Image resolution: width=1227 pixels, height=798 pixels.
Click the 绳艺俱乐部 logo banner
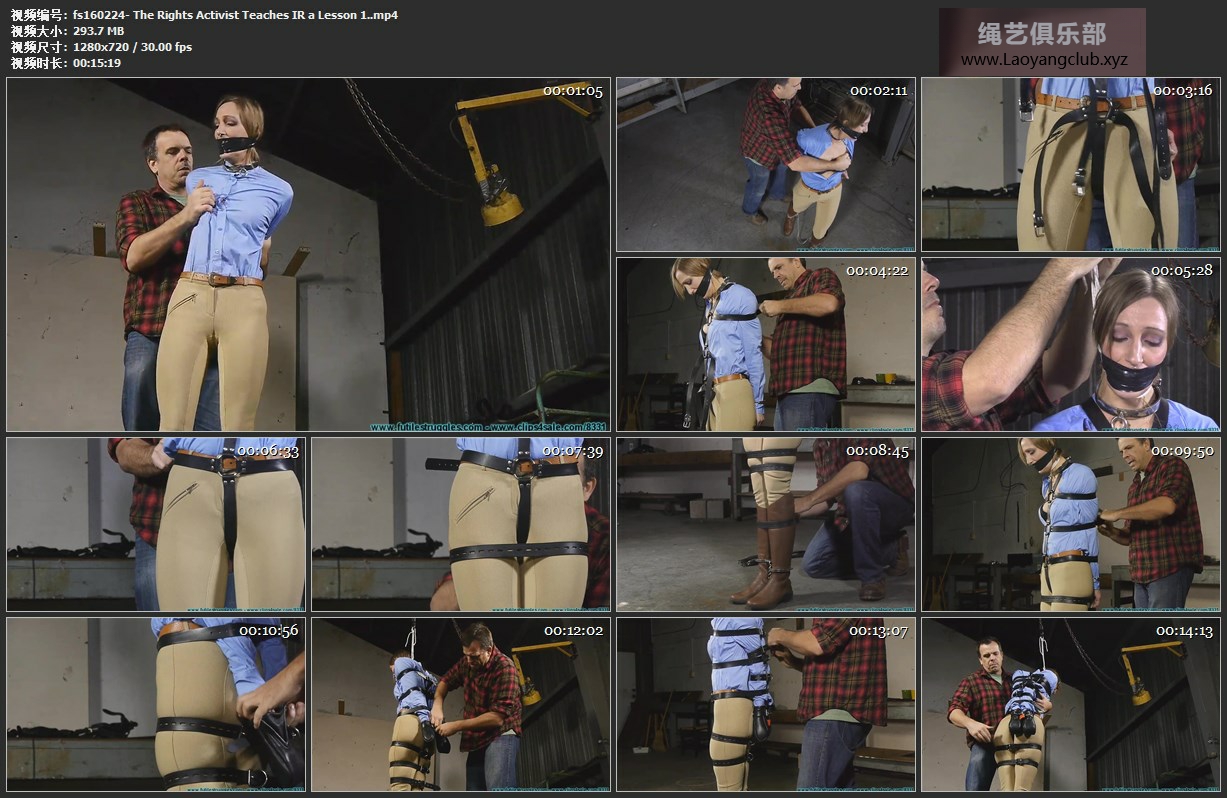pos(1042,33)
